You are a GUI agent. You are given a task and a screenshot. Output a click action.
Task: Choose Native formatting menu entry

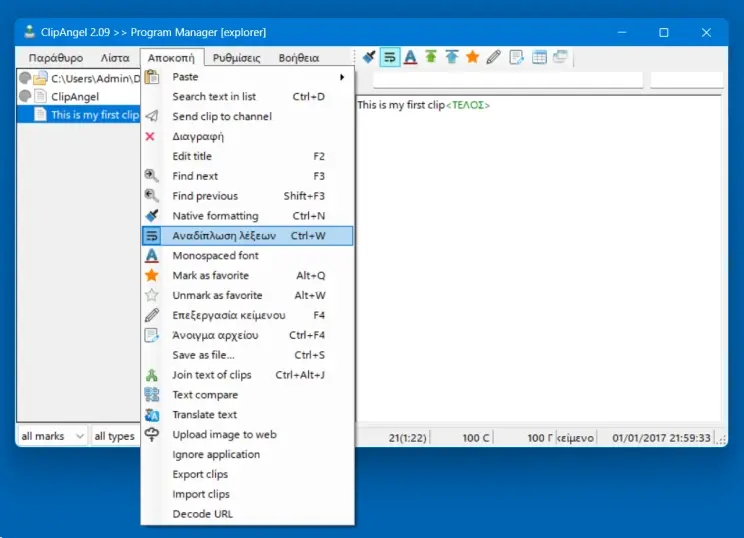tap(248, 216)
